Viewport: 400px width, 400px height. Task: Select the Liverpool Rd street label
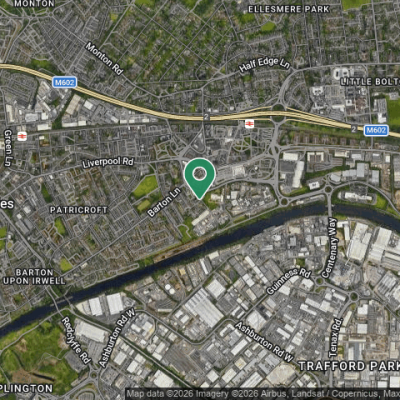pos(108,162)
